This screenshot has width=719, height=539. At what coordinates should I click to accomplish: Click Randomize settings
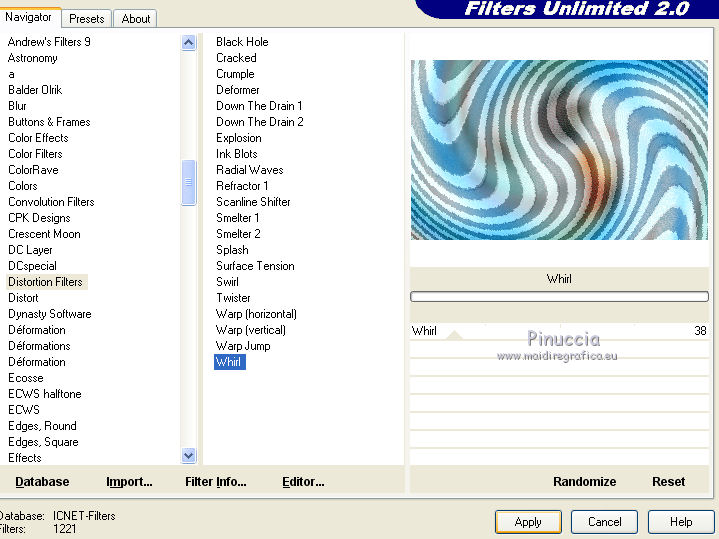[585, 482]
